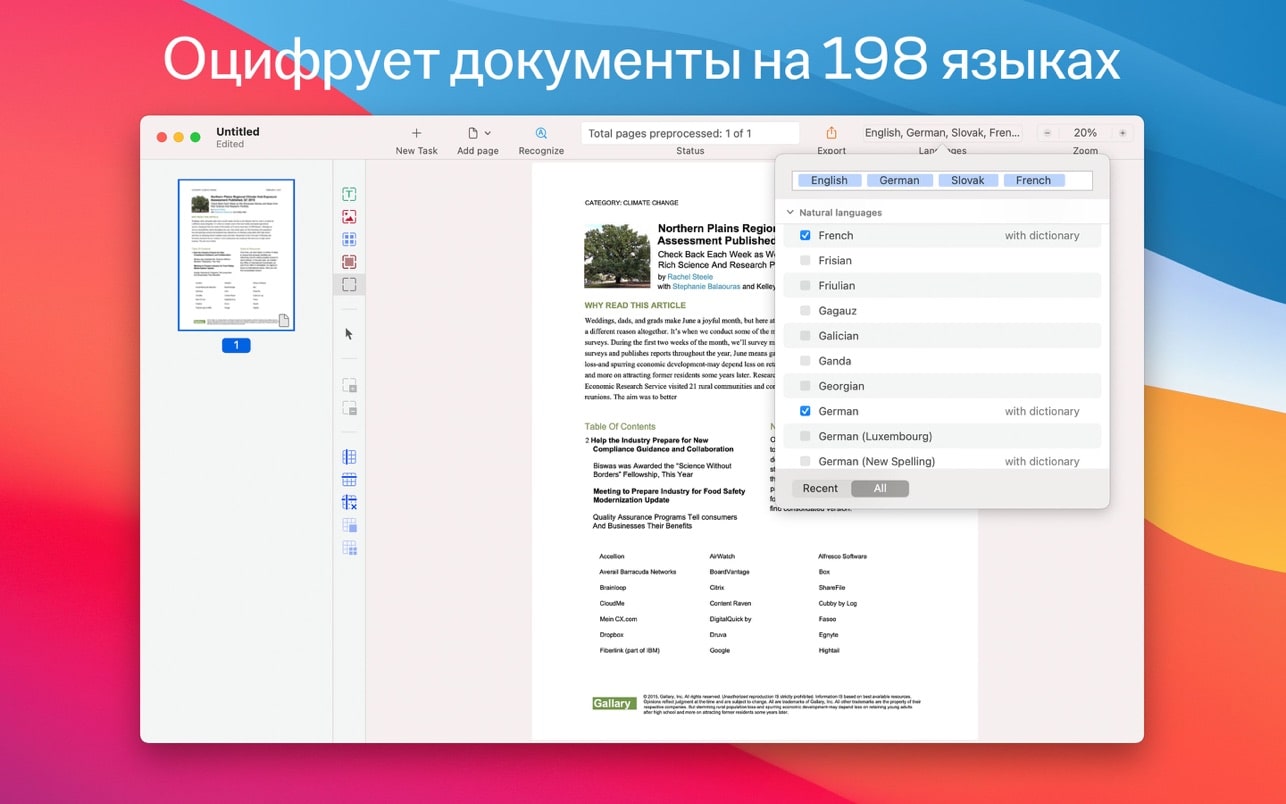The width and height of the screenshot is (1286, 804).
Task: Select the Table area tool
Action: point(349,239)
